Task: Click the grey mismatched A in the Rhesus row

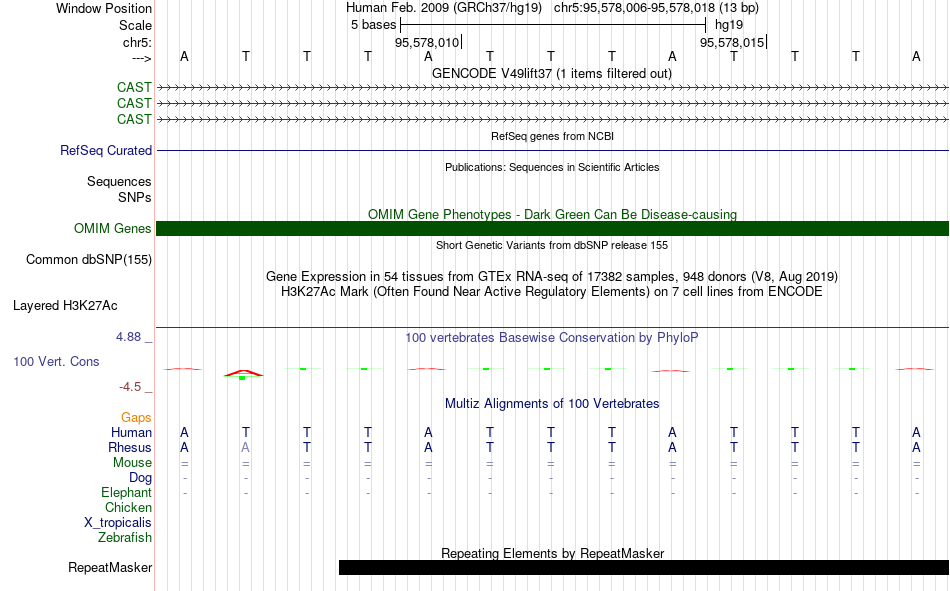Action: pyautogui.click(x=245, y=447)
